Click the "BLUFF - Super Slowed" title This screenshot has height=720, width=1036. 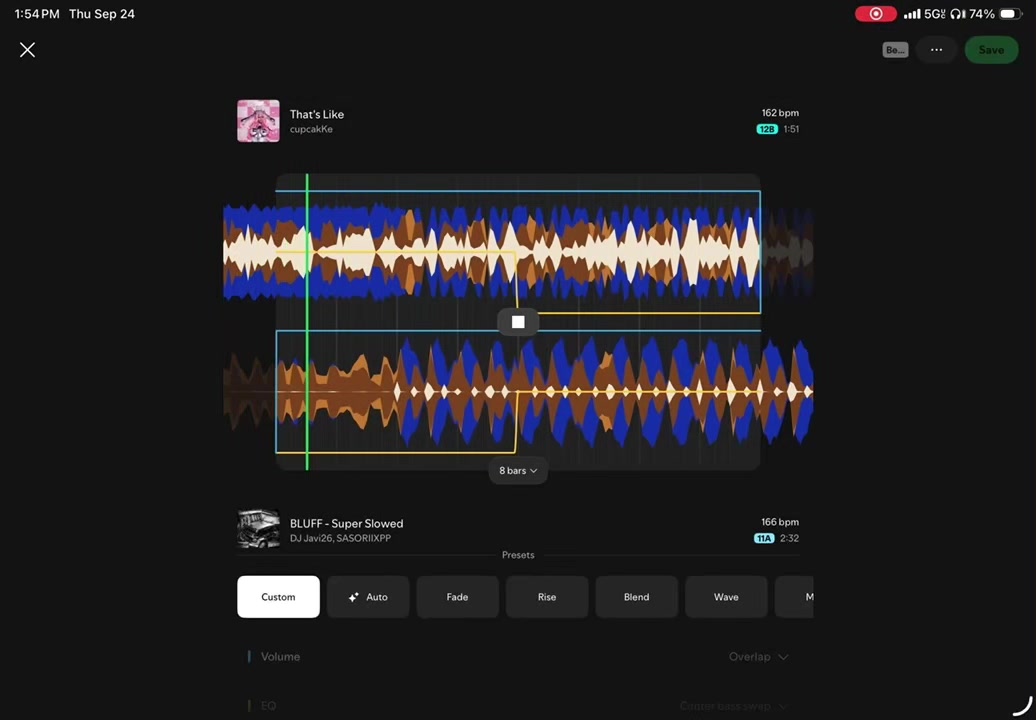click(346, 523)
